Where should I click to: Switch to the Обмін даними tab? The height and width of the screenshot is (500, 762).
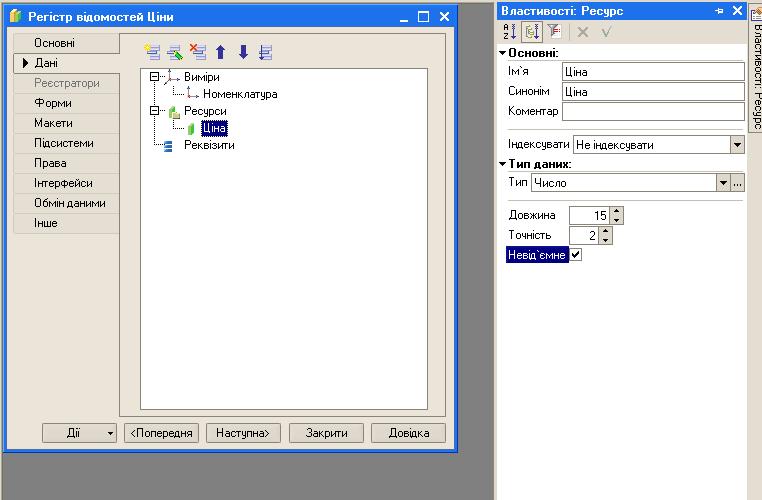click(67, 203)
